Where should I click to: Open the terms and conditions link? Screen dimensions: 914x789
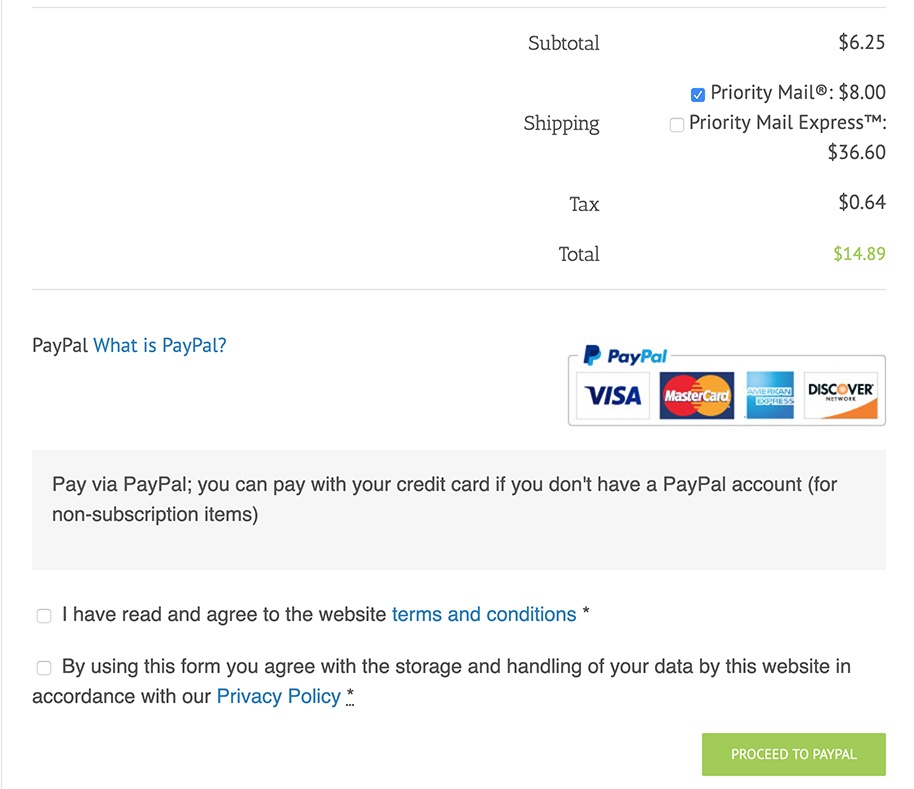(484, 614)
